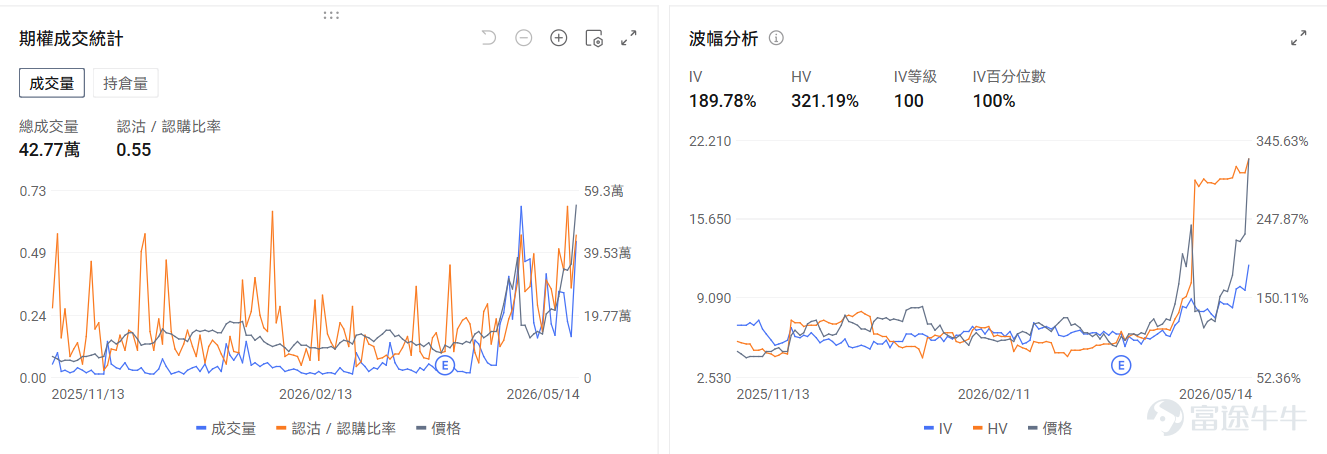Toggle the 價格 legend in 波幅分析 chart
The height and width of the screenshot is (454, 1327).
point(1048,428)
